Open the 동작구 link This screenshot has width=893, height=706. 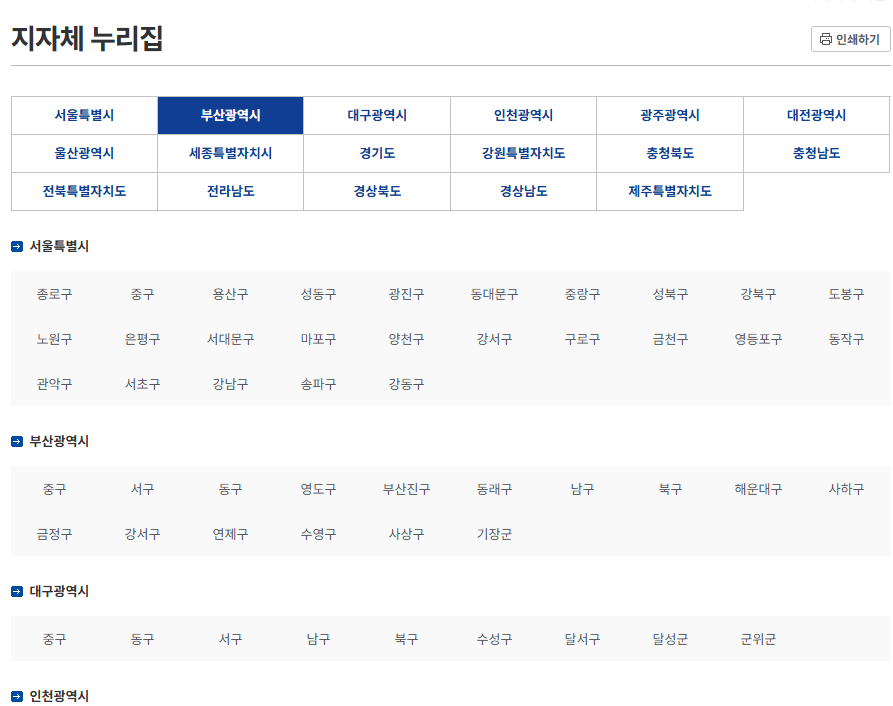point(846,339)
